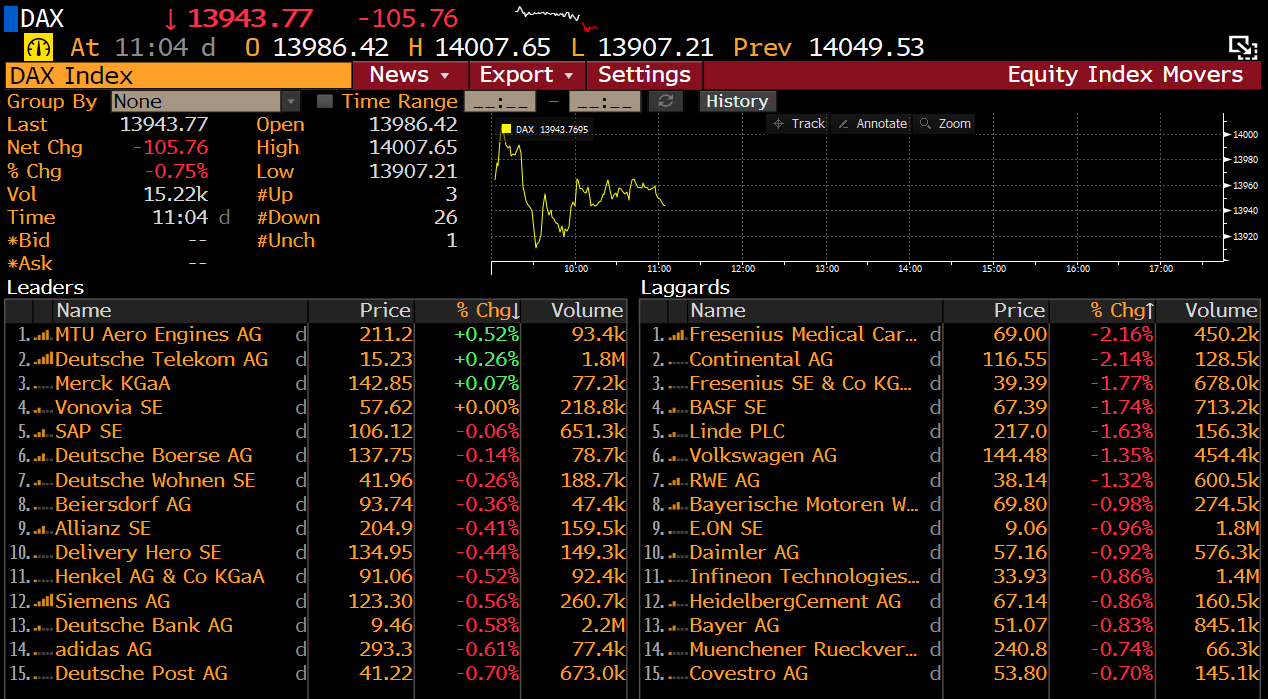Select RWE AG in Laggards
Viewport: 1268px width, 699px height.
950,480
